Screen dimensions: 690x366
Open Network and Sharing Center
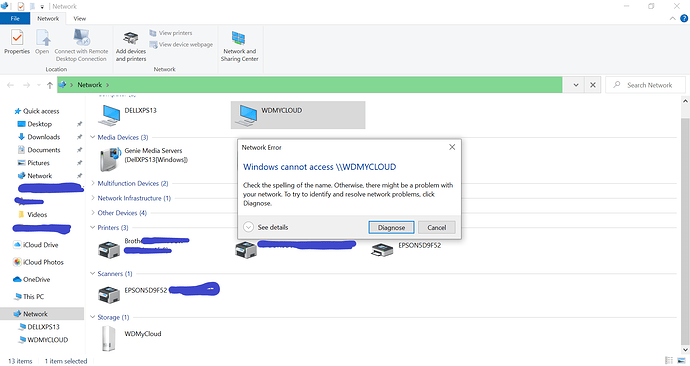click(x=239, y=38)
